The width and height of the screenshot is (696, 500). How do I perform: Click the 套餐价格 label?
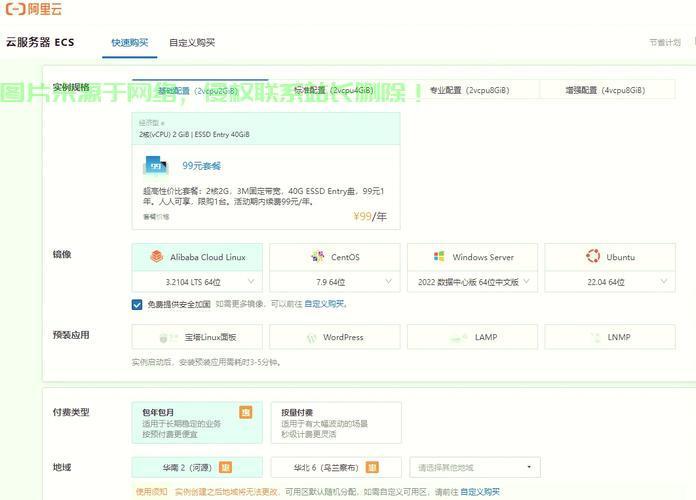coord(156,217)
